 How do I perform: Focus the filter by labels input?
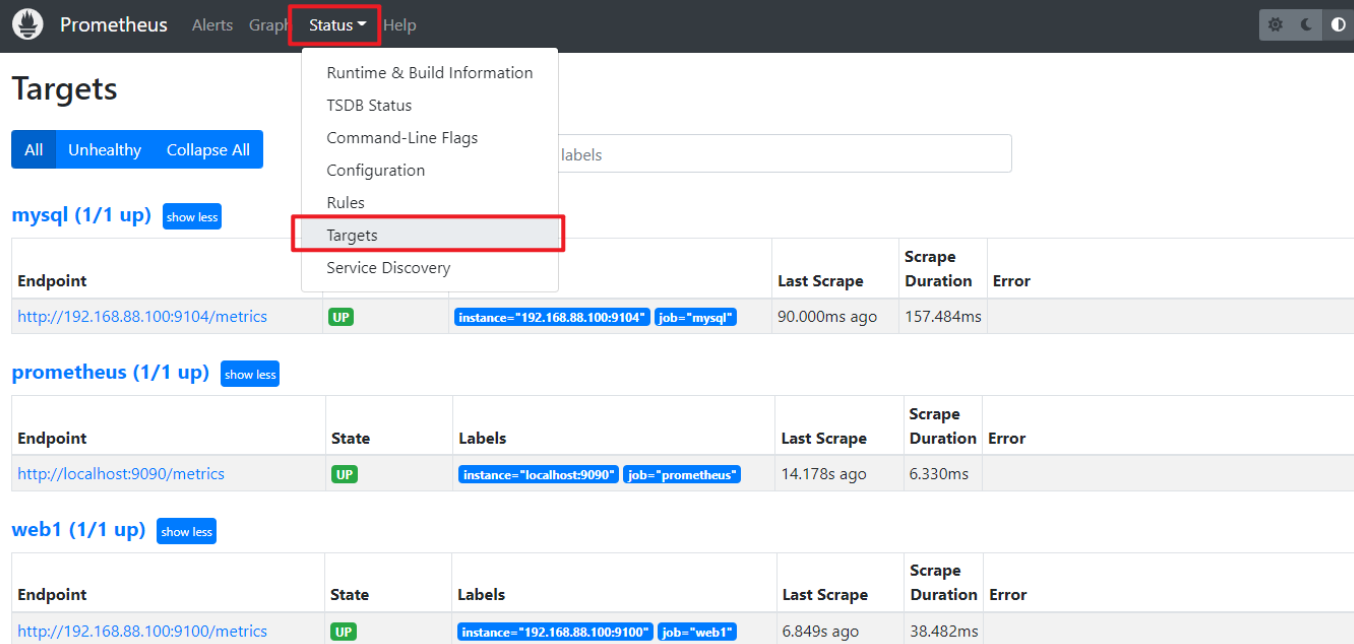[783, 154]
